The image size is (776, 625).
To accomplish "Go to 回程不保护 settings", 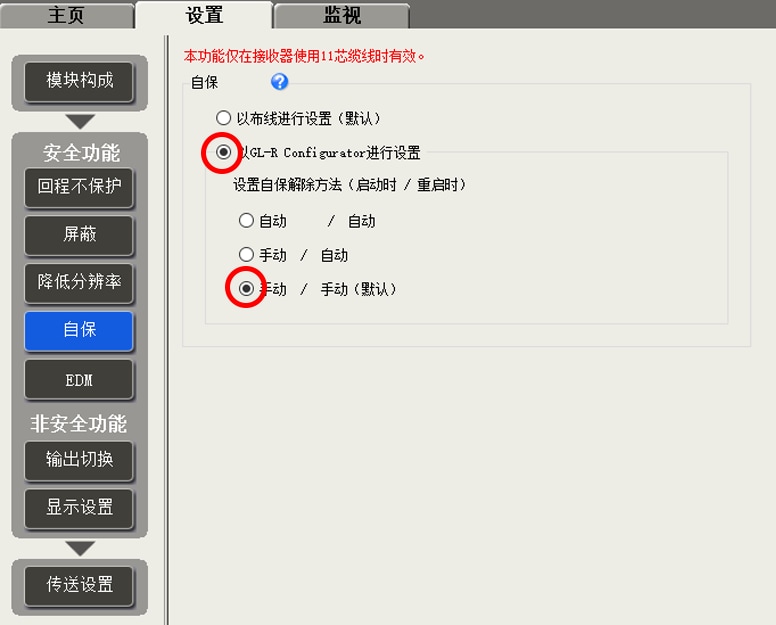I will (79, 186).
